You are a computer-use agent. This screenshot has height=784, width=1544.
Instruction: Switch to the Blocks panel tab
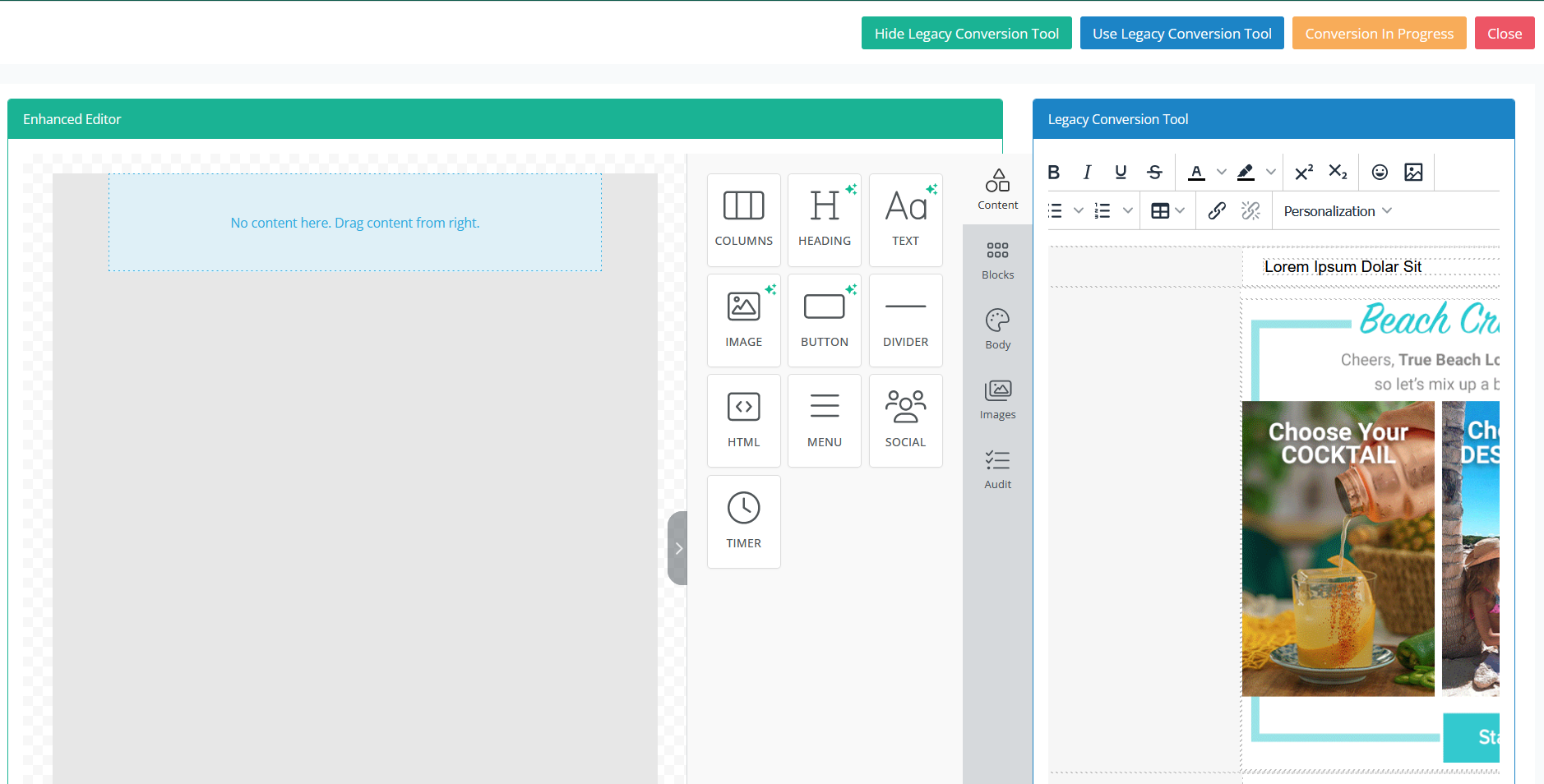click(x=997, y=259)
